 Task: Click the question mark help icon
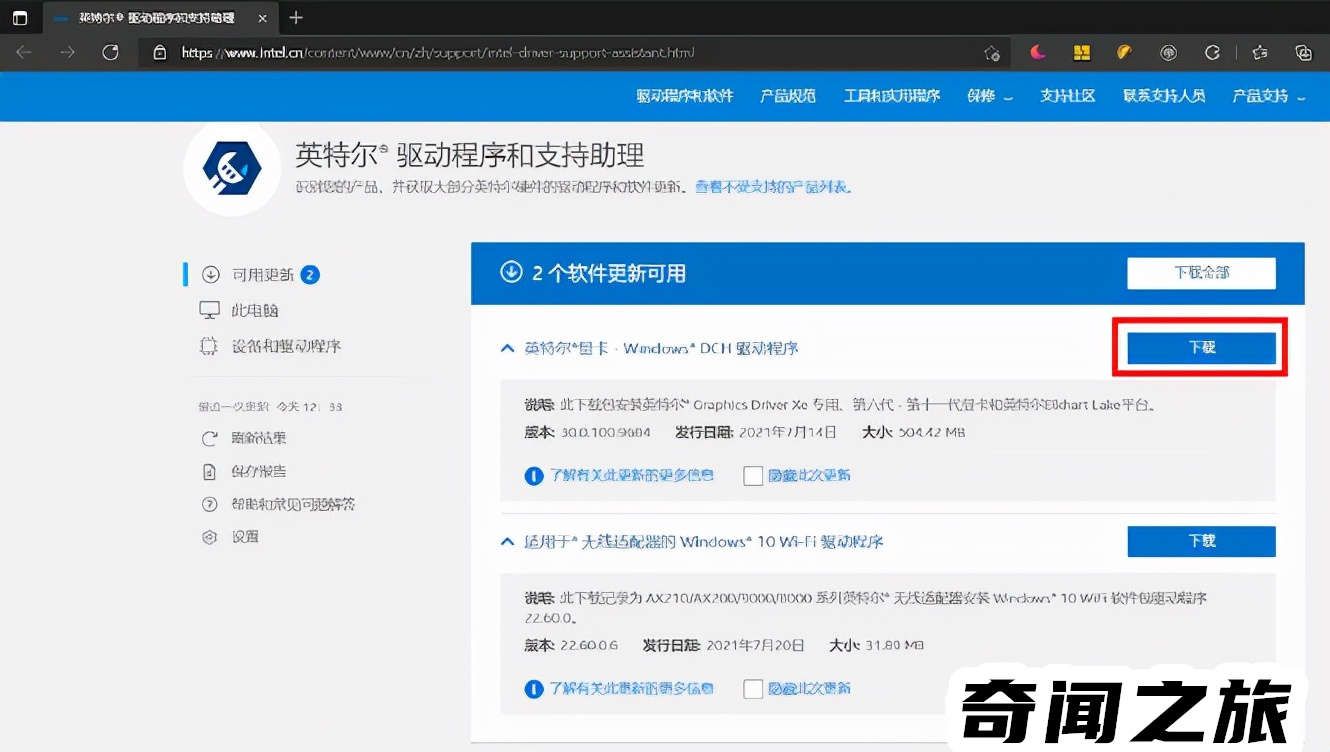point(210,504)
